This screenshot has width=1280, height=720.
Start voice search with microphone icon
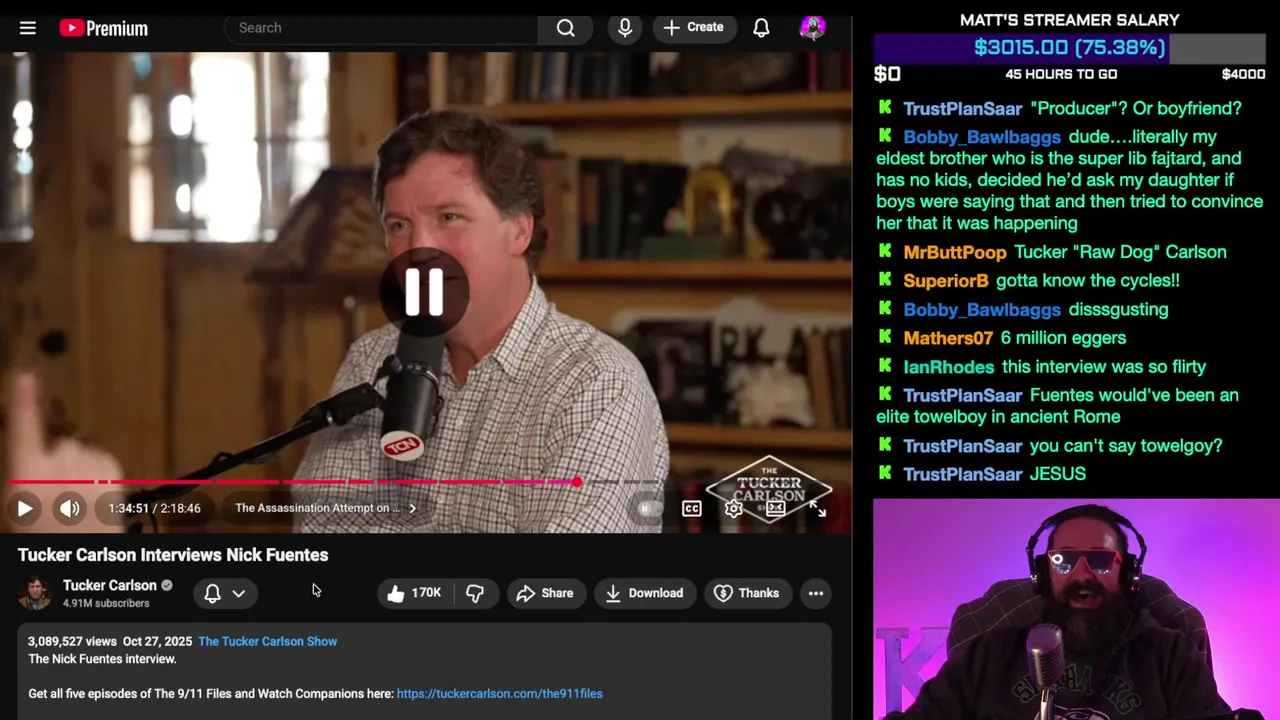click(x=625, y=28)
